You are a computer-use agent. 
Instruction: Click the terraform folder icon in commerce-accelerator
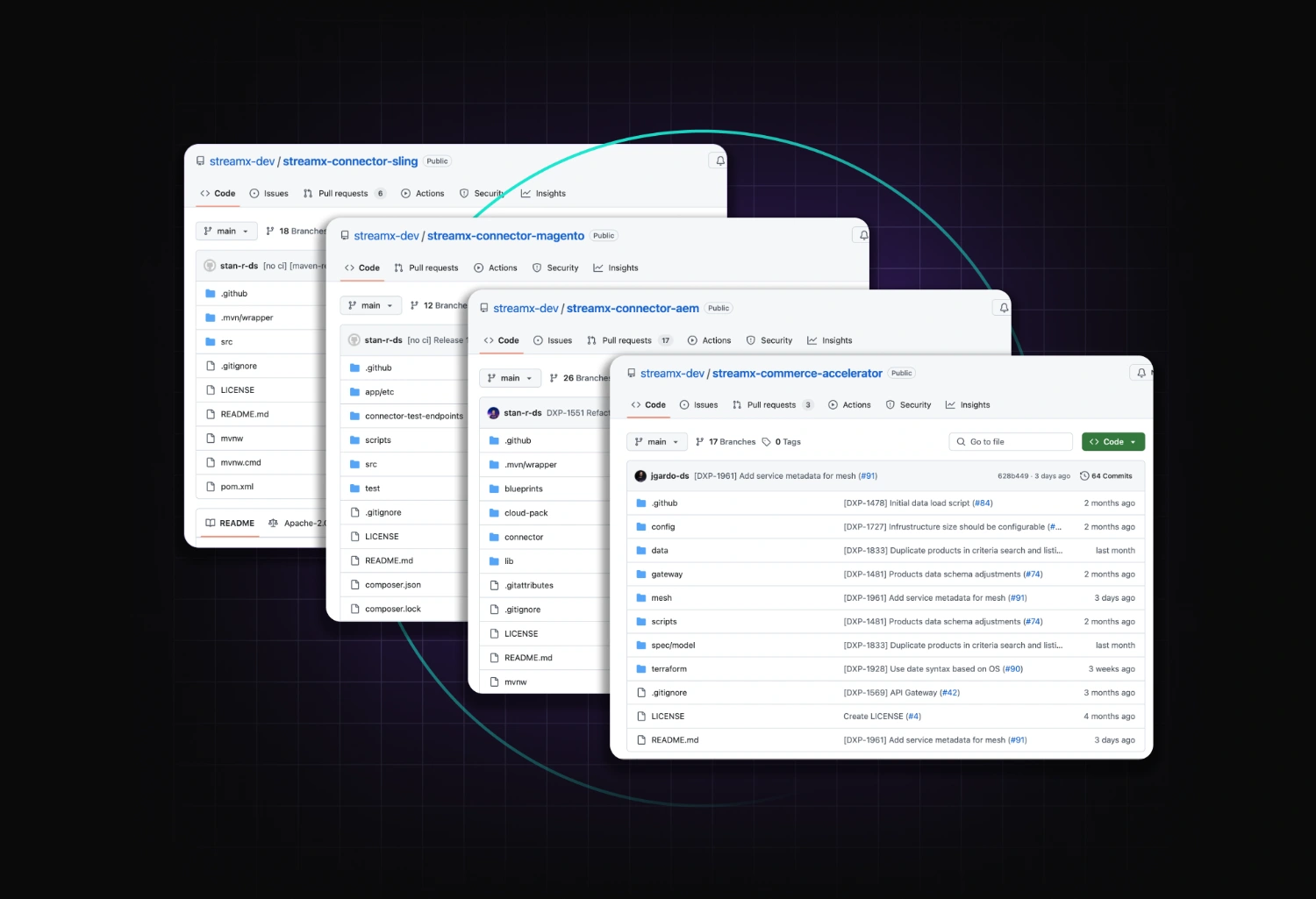[x=641, y=668]
